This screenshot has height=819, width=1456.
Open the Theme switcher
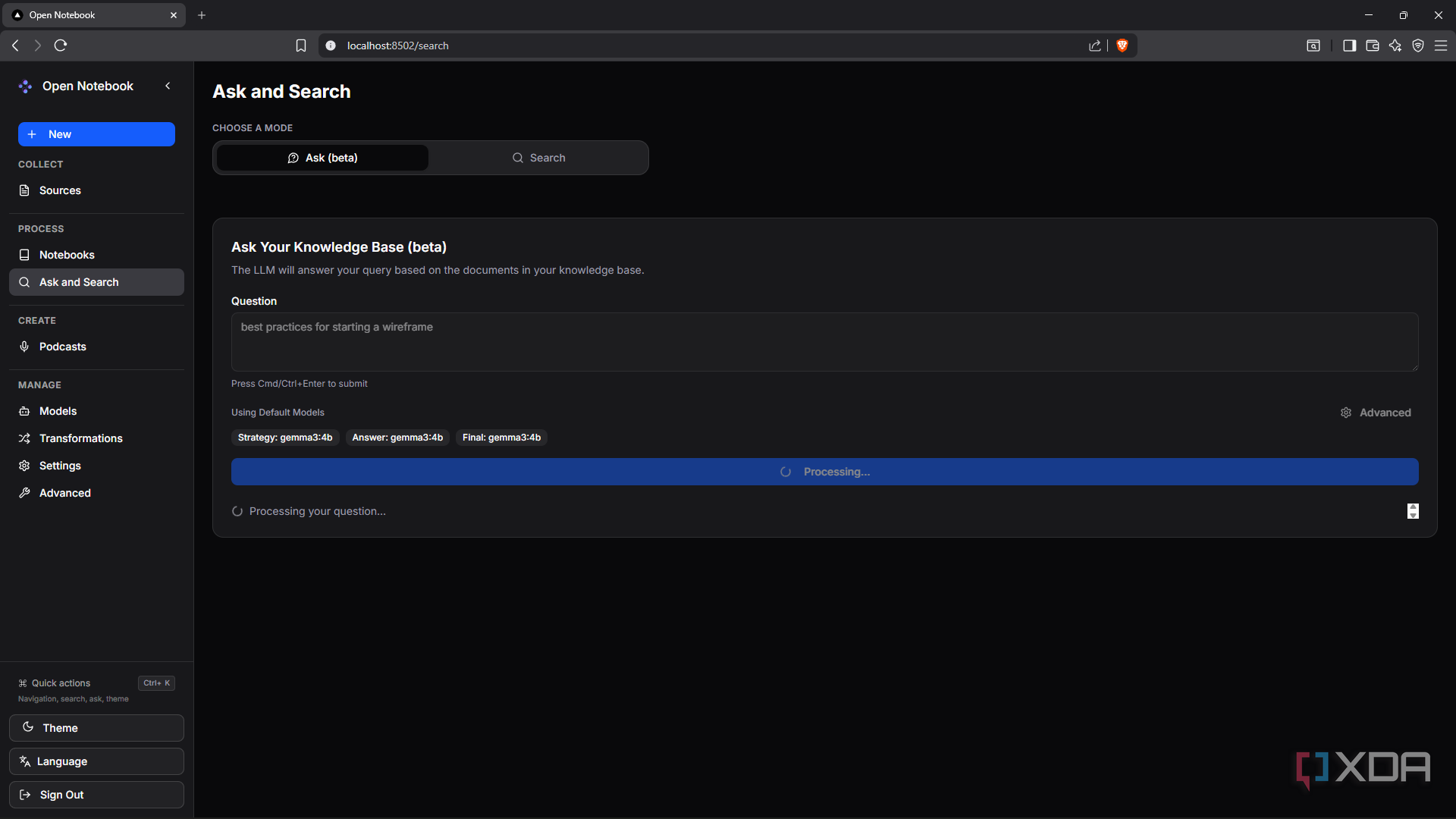pyautogui.click(x=96, y=728)
